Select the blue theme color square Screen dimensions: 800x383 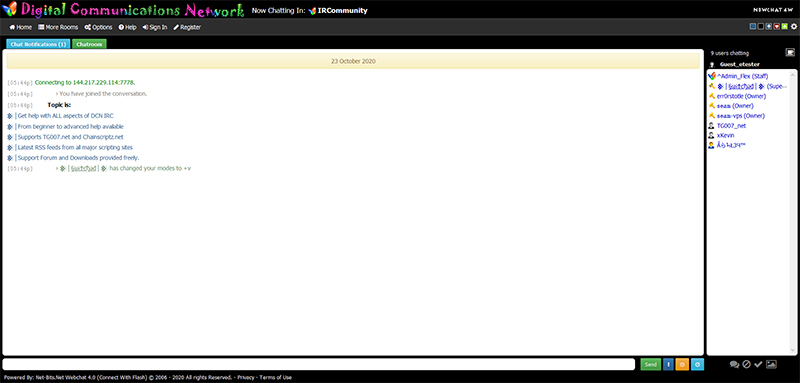point(753,27)
